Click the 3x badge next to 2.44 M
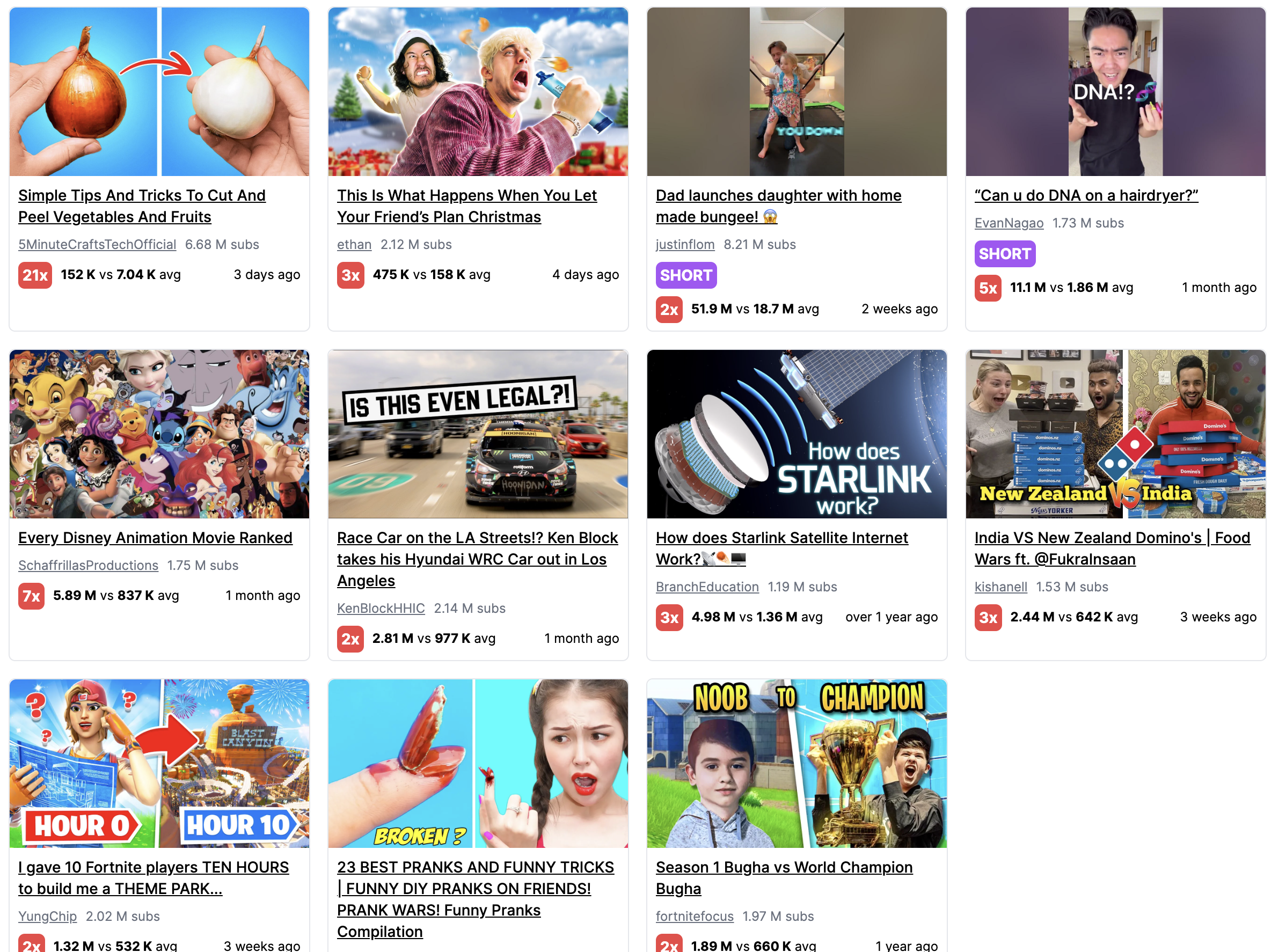The width and height of the screenshot is (1286, 952). (x=988, y=618)
